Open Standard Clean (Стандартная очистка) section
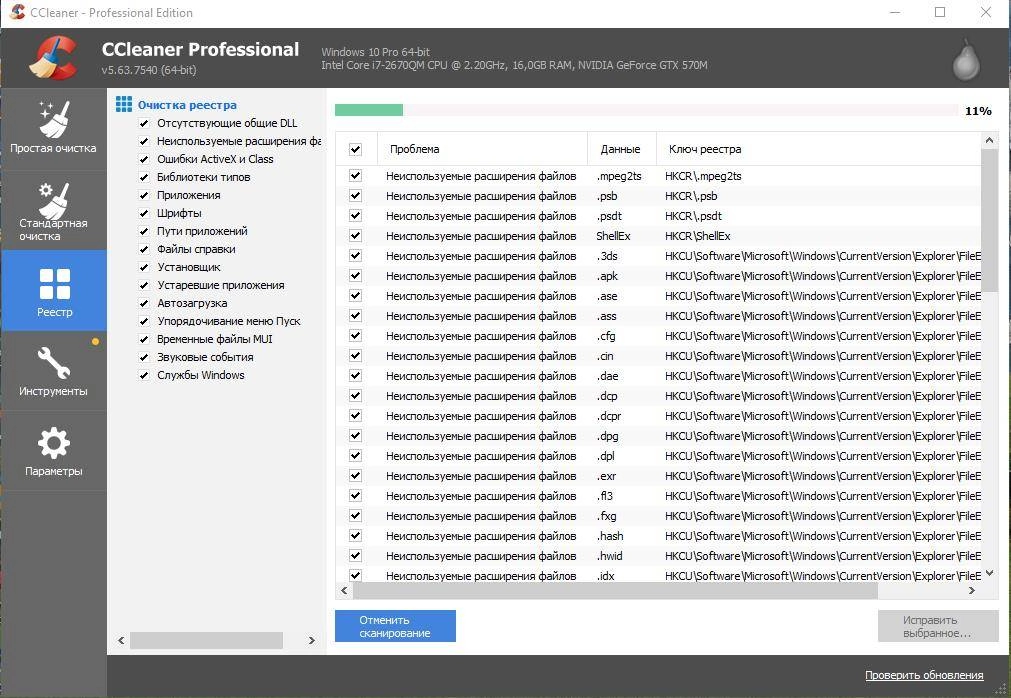This screenshot has width=1011, height=698. coord(53,210)
